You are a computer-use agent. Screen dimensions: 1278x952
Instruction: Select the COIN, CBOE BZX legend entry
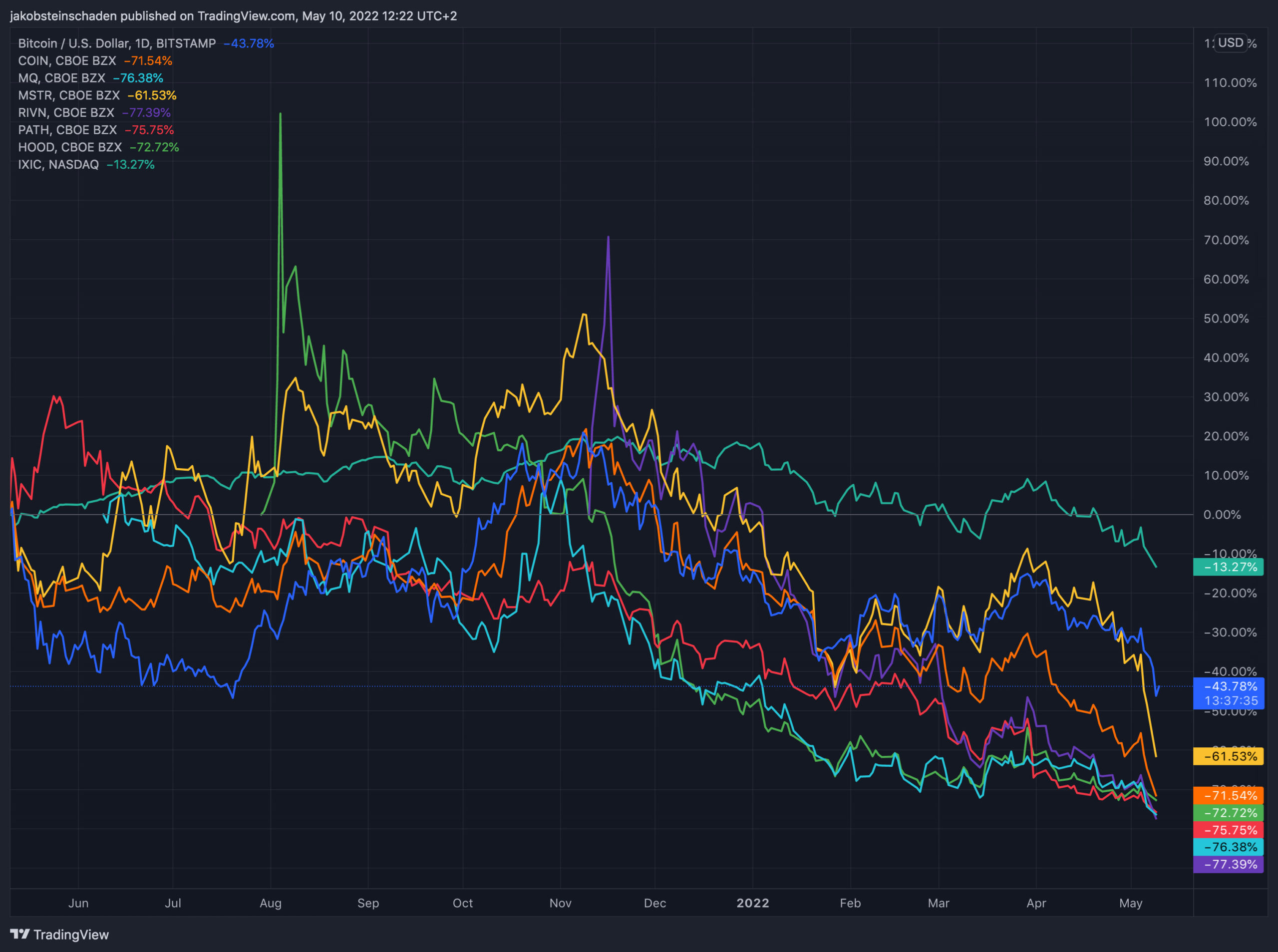pyautogui.click(x=95, y=60)
